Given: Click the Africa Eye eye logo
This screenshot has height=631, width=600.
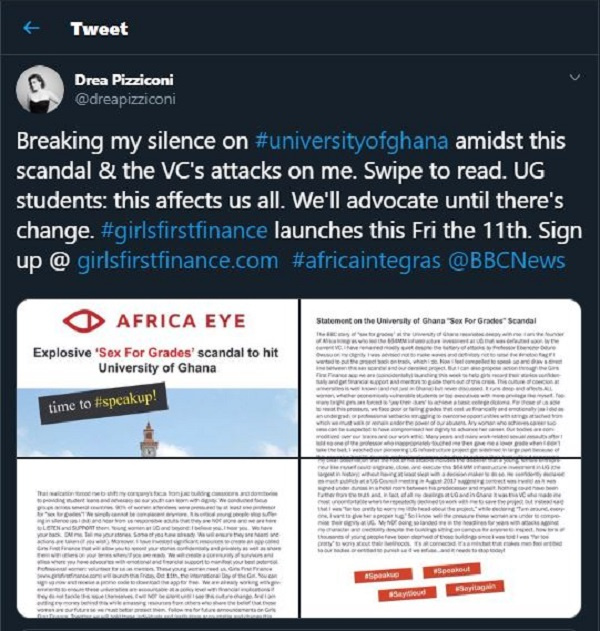Looking at the screenshot, I should (x=80, y=324).
